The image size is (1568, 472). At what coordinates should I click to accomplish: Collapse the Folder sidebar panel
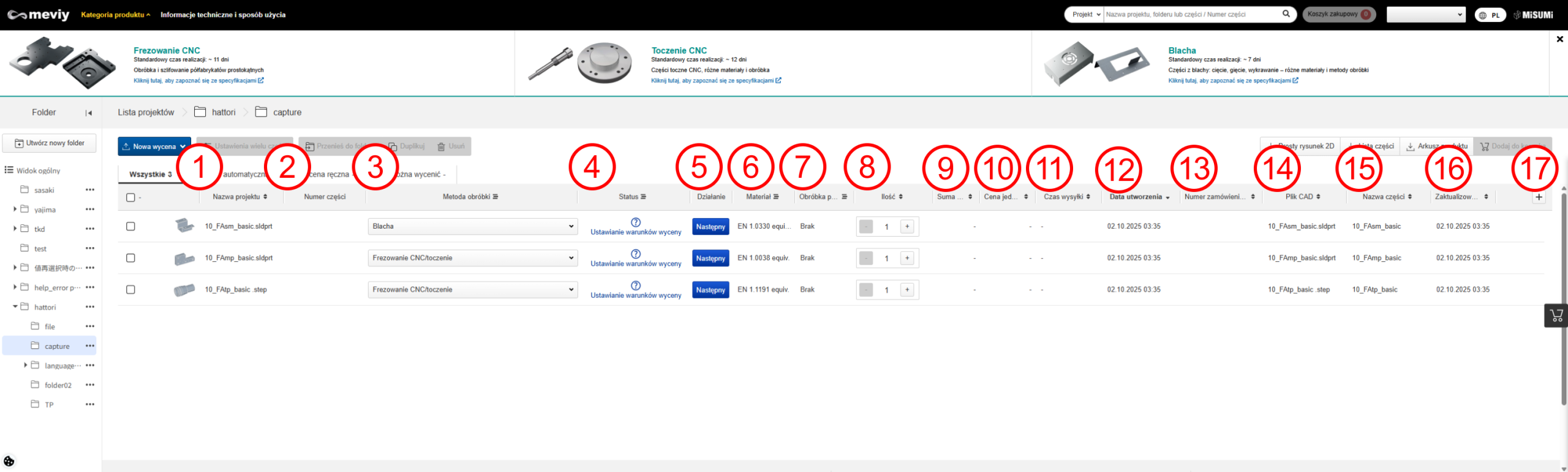click(x=89, y=113)
